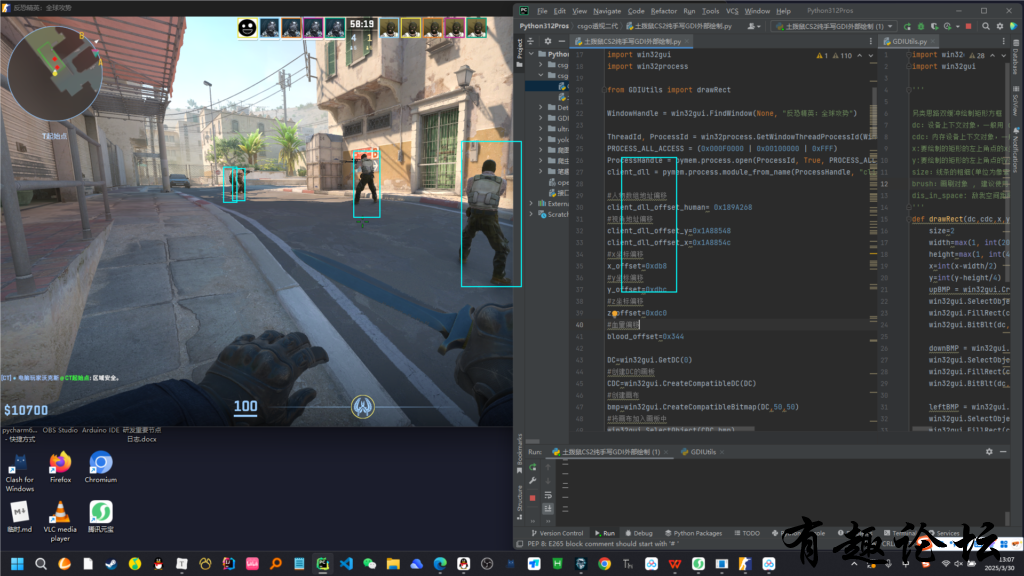Click the Run panel settings gear
Viewport: 1024px width, 576px height.
coord(989,451)
